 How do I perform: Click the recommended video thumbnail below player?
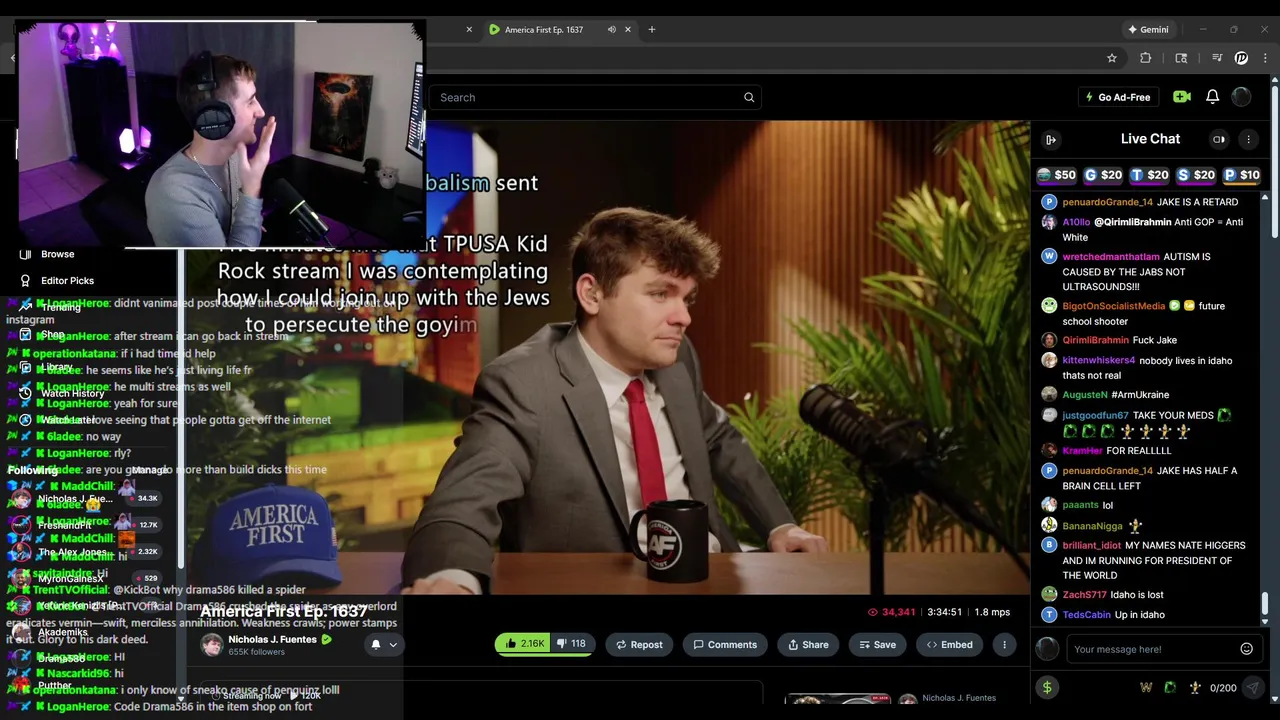point(838,699)
